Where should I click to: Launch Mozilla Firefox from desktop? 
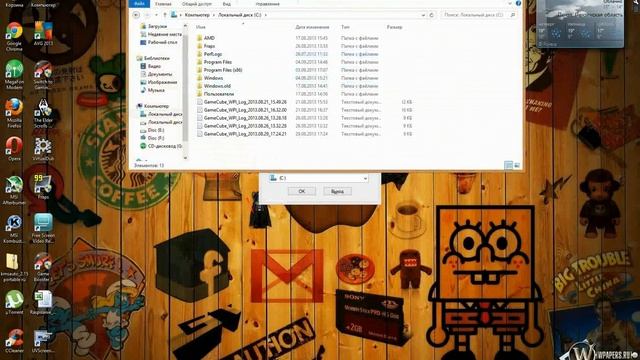pyautogui.click(x=14, y=113)
